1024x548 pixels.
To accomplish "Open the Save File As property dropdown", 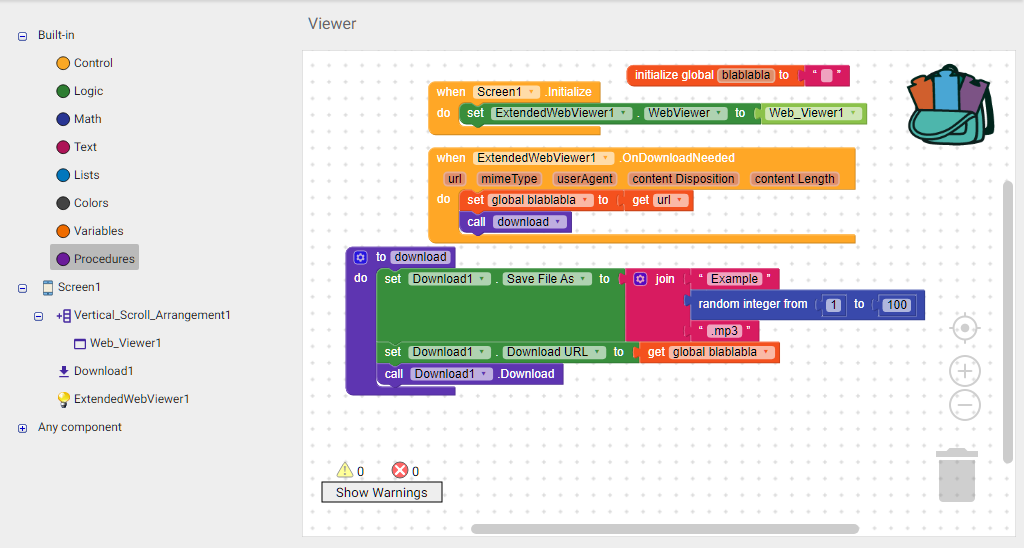I will (583, 279).
